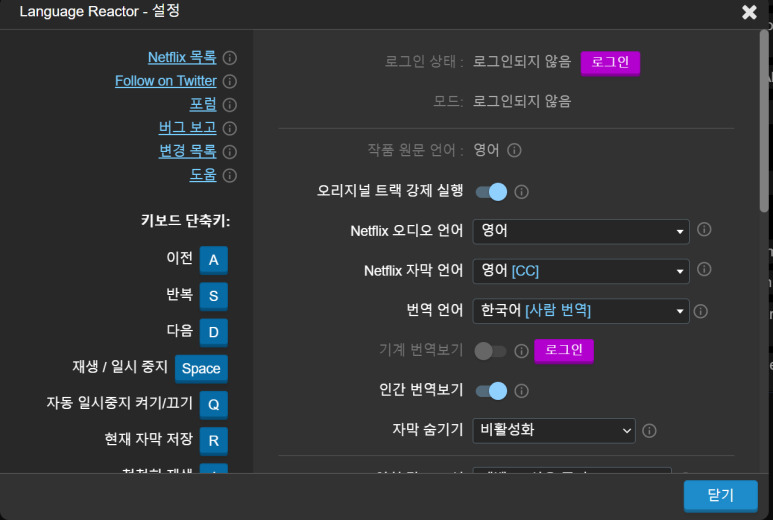The image size is (773, 520).
Task: Click info icon next to 버그 보고
Action: coord(229,129)
